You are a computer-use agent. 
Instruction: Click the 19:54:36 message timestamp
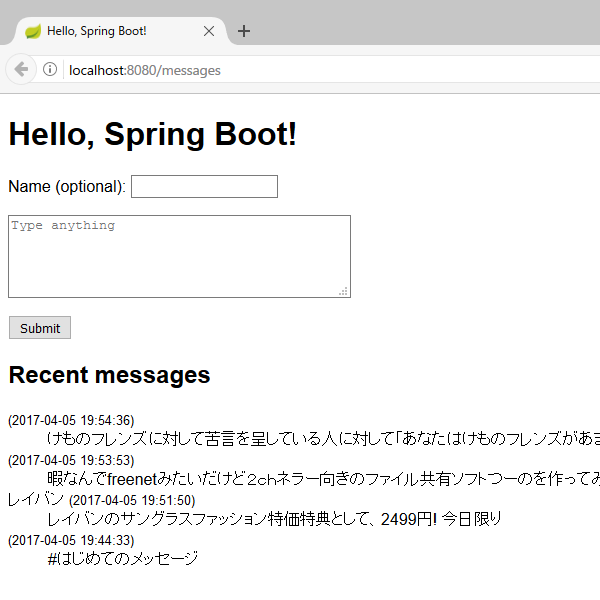point(71,420)
